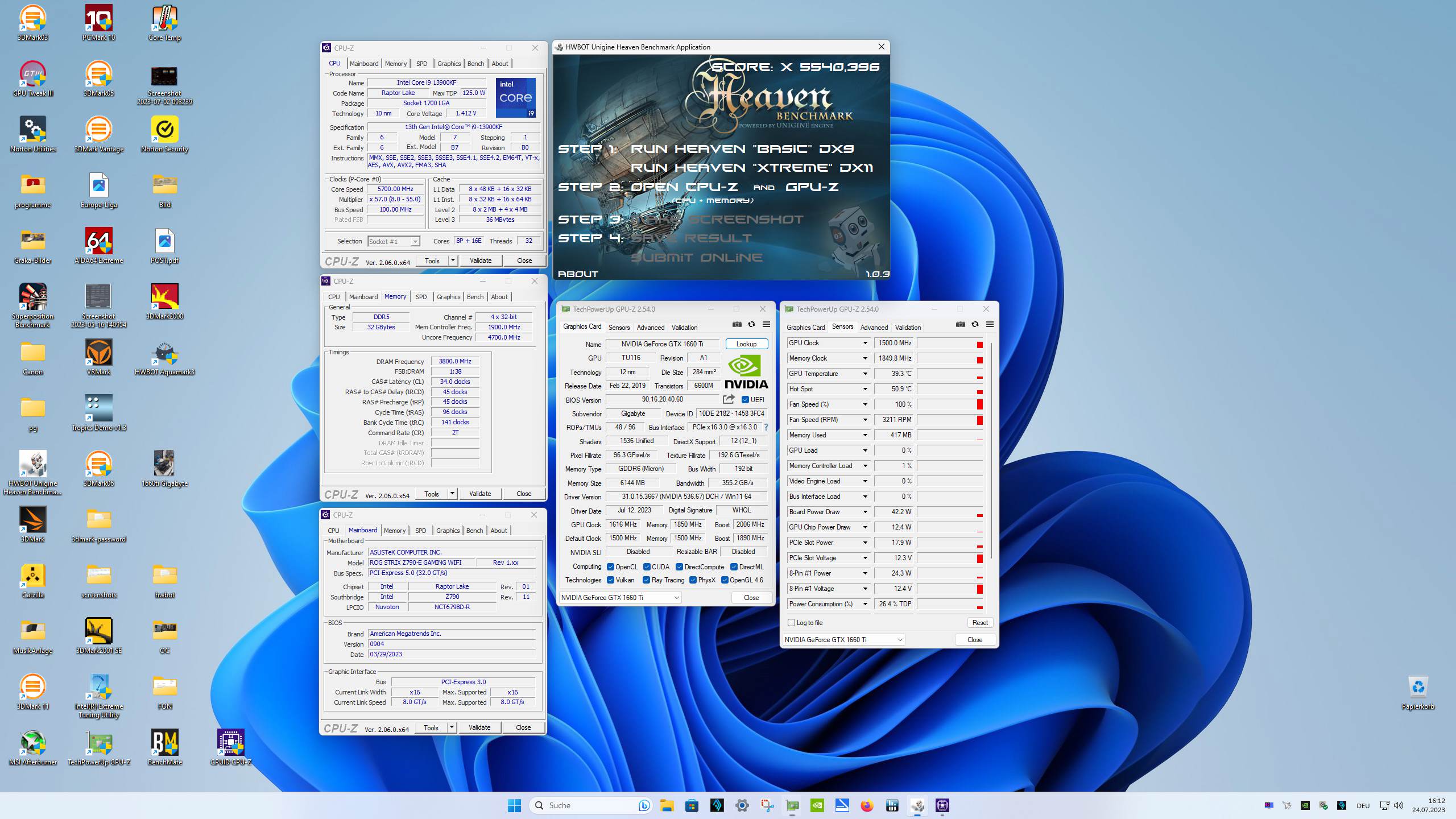Expand the GPU Temperature sensor dropdown
Image resolution: width=1456 pixels, height=819 pixels.
[865, 374]
